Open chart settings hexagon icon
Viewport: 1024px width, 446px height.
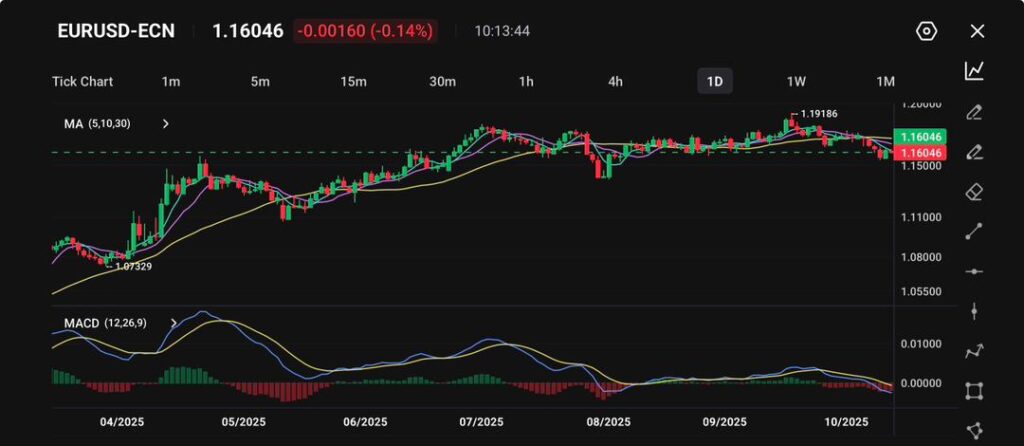pyautogui.click(x=926, y=31)
